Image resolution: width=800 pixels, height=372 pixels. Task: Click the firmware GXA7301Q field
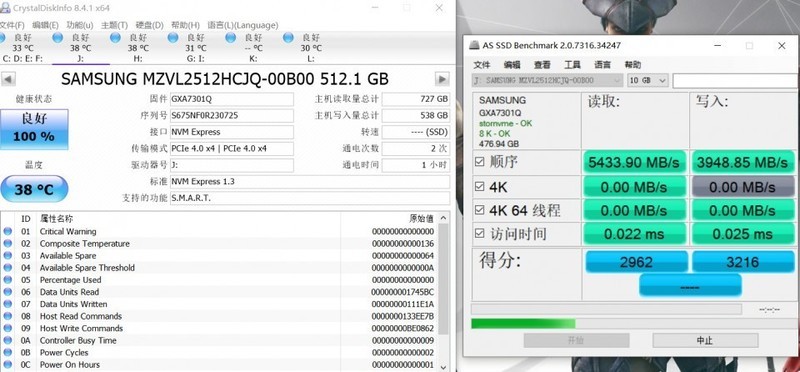(232, 99)
